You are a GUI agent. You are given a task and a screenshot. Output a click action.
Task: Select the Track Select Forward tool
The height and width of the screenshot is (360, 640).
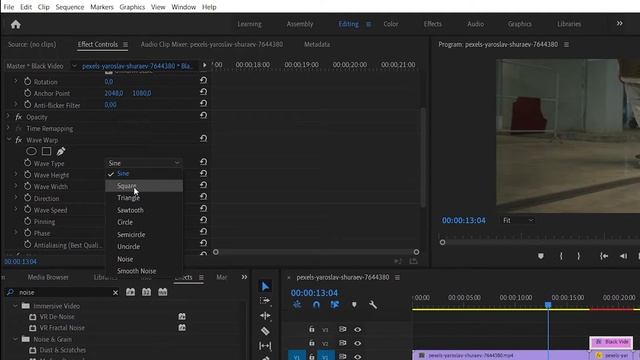(265, 301)
